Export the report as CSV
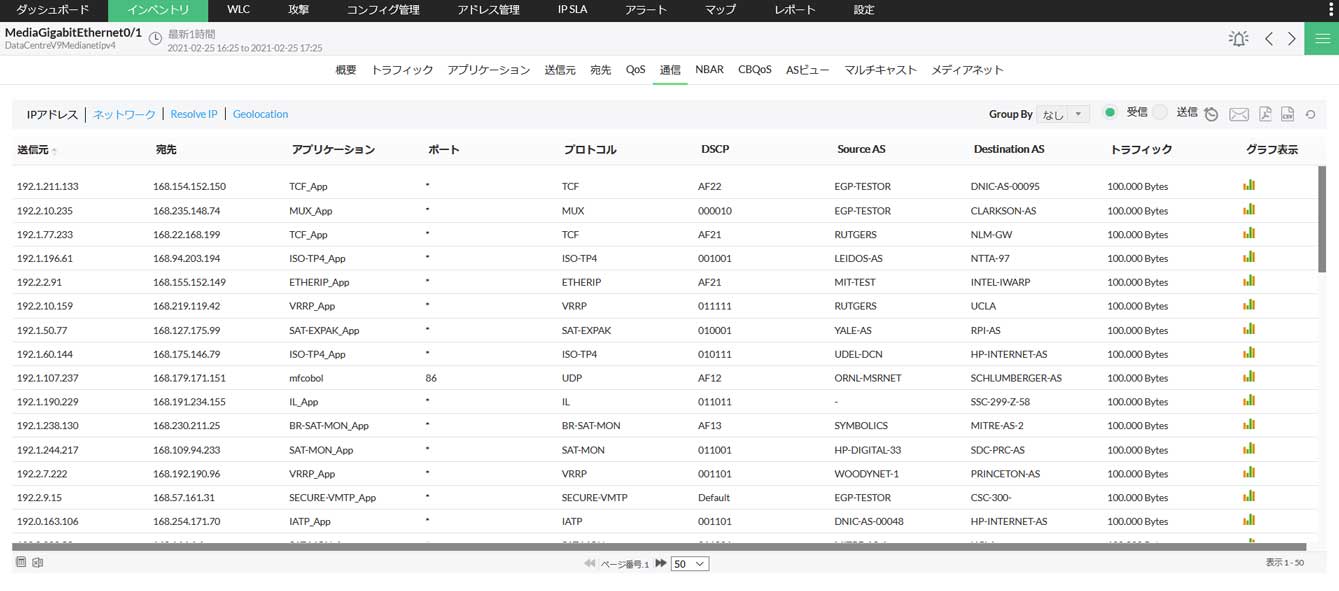This screenshot has width=1339, height=591. click(x=1287, y=114)
